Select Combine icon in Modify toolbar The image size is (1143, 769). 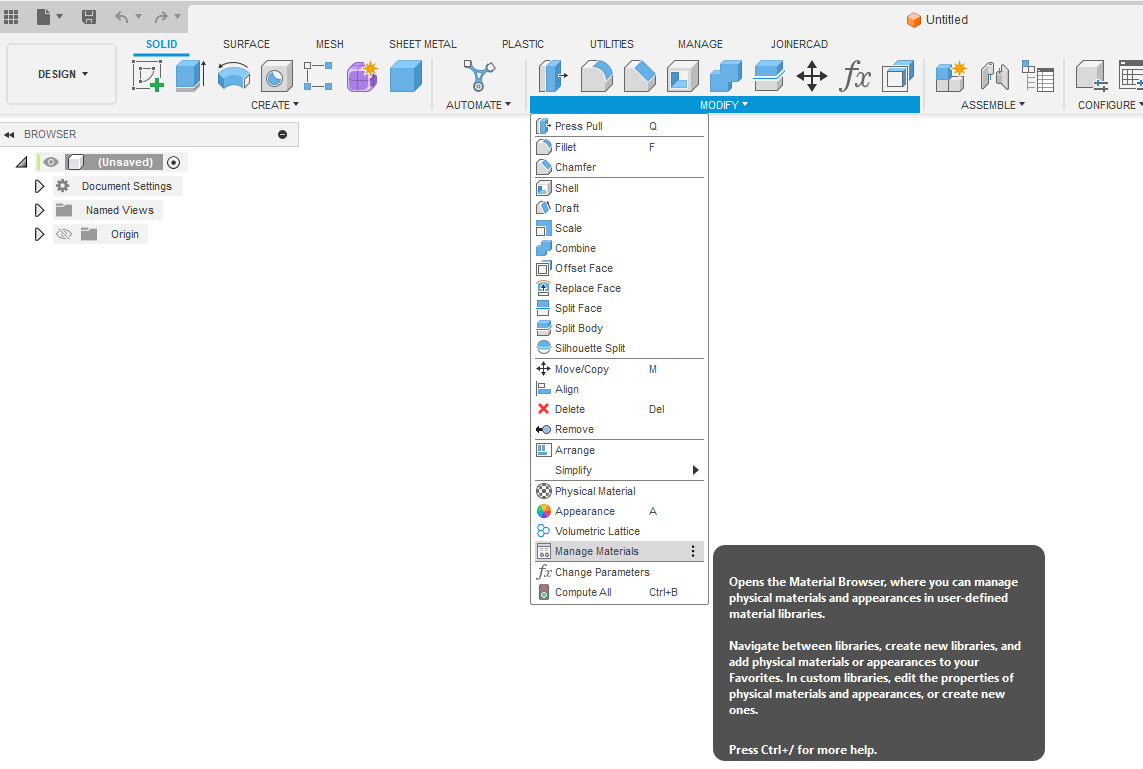pyautogui.click(x=726, y=76)
